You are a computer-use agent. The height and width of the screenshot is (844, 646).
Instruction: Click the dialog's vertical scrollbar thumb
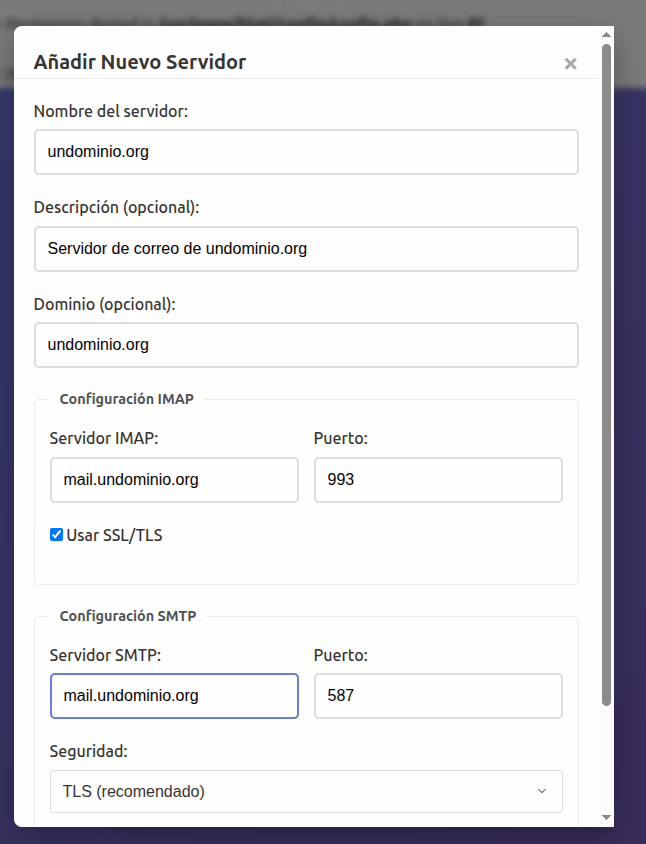[606, 375]
